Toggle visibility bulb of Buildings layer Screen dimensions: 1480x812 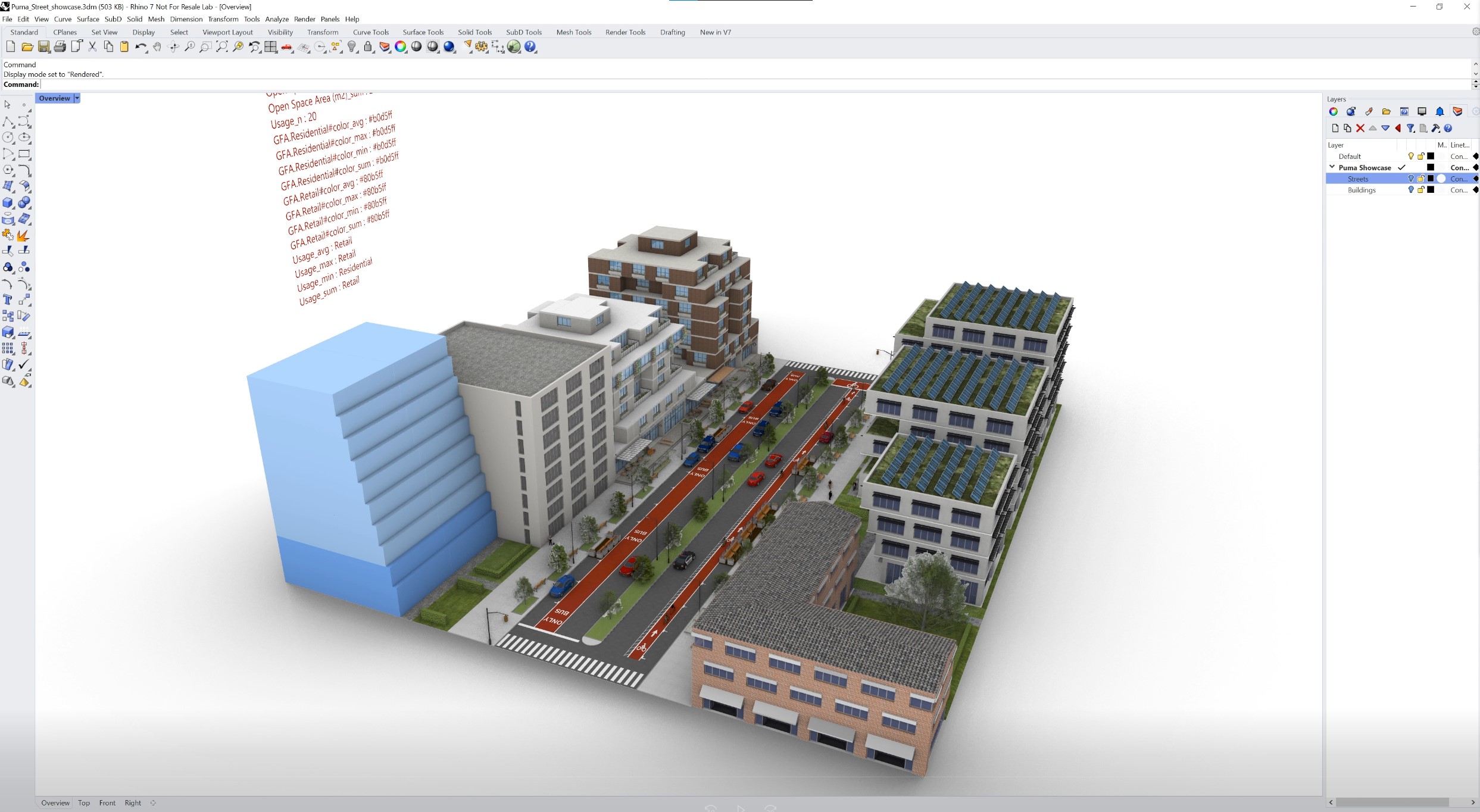click(x=1410, y=190)
